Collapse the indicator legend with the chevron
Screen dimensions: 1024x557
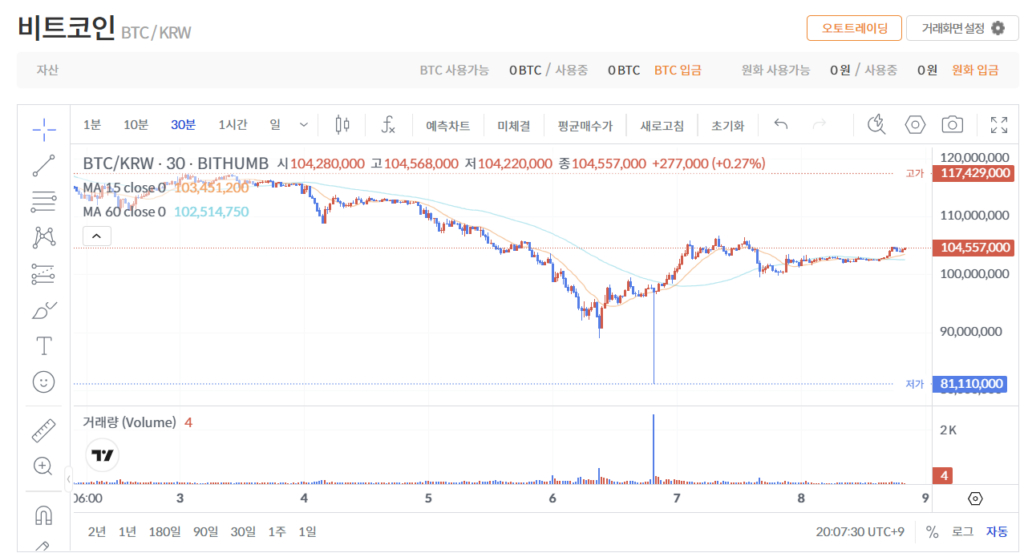point(97,236)
